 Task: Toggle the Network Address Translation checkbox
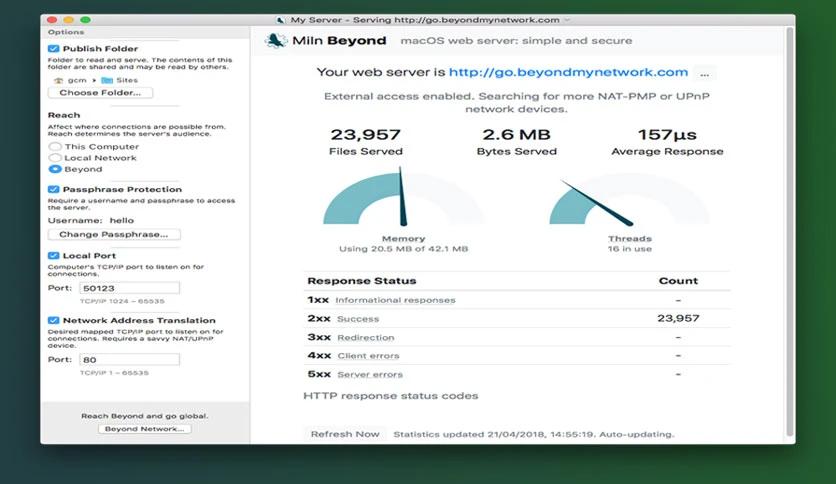point(53,320)
